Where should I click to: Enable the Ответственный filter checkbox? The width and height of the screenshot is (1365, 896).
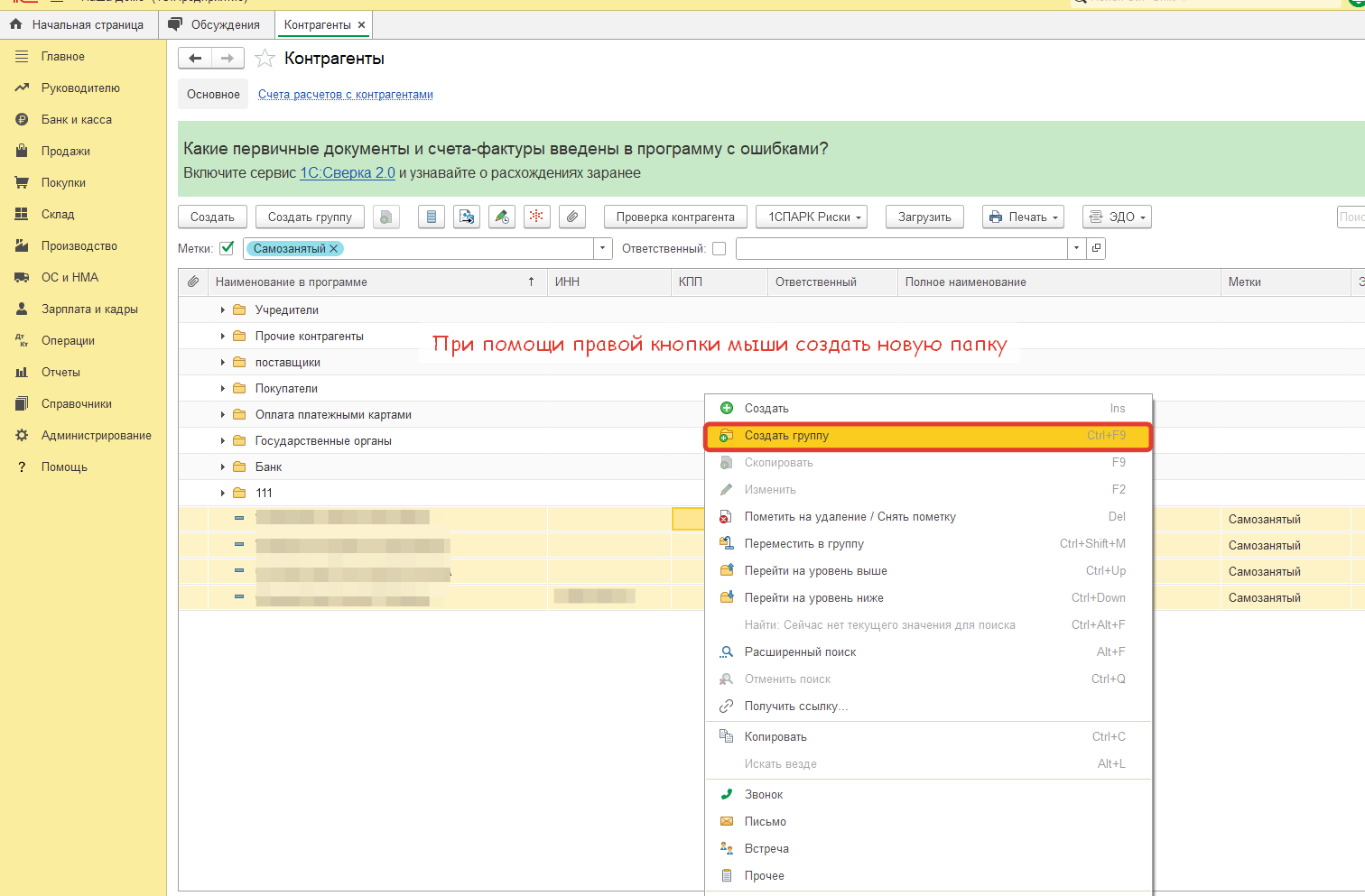point(719,248)
